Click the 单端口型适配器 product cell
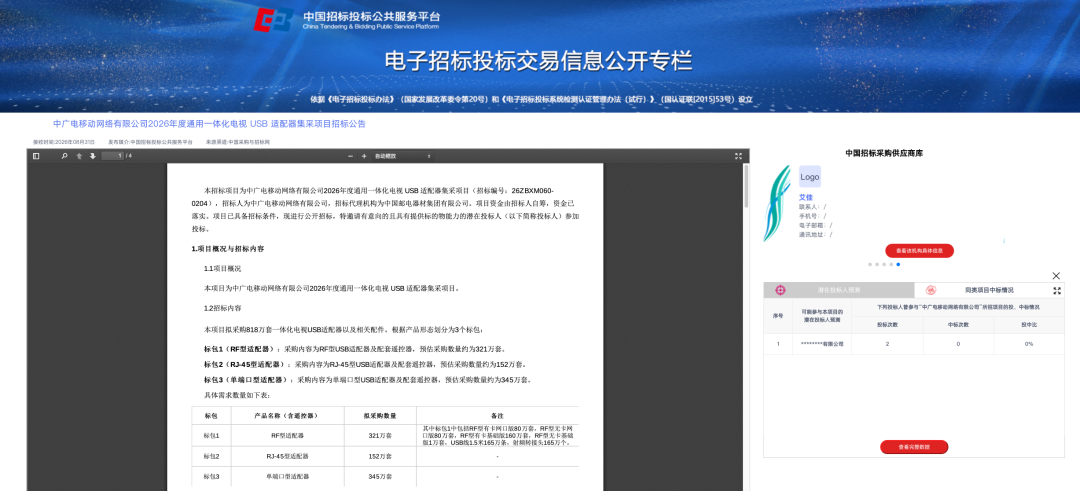The width and height of the screenshot is (1080, 491). click(287, 477)
